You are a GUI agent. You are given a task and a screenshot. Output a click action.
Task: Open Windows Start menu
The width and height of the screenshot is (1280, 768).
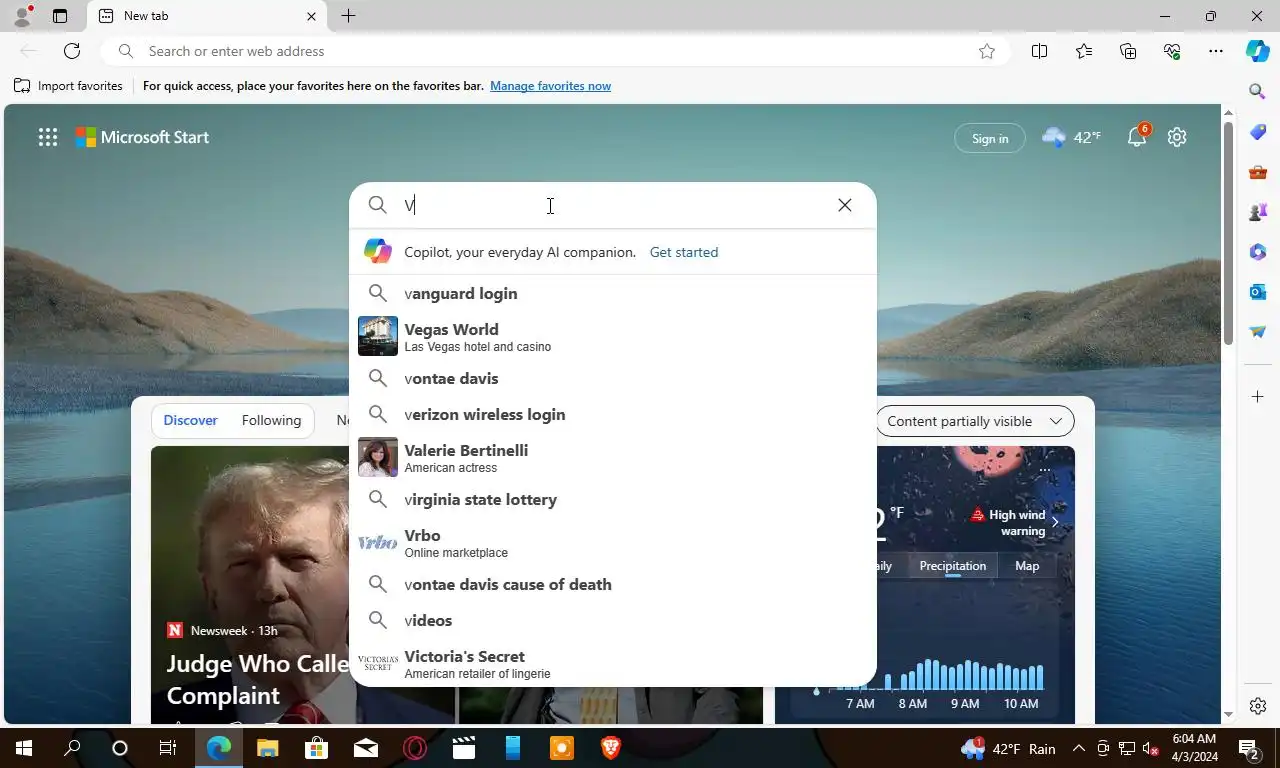click(23, 748)
